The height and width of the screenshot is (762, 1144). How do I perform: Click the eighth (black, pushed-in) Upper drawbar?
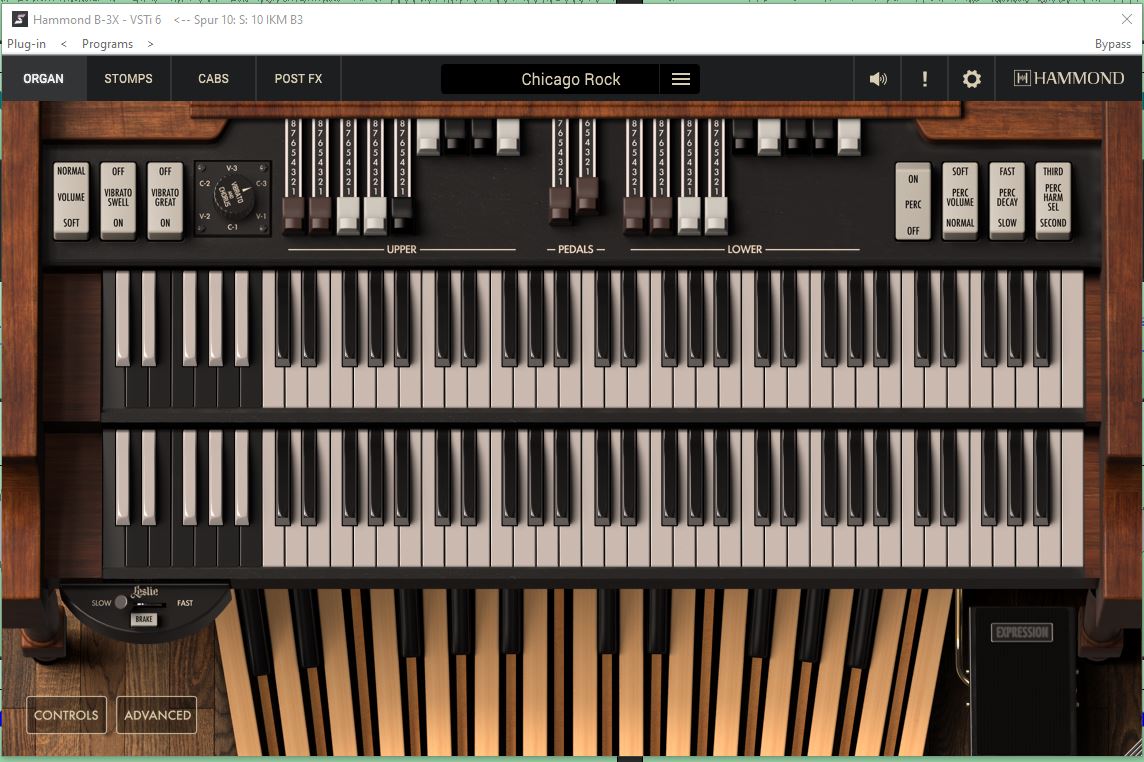pyautogui.click(x=482, y=136)
